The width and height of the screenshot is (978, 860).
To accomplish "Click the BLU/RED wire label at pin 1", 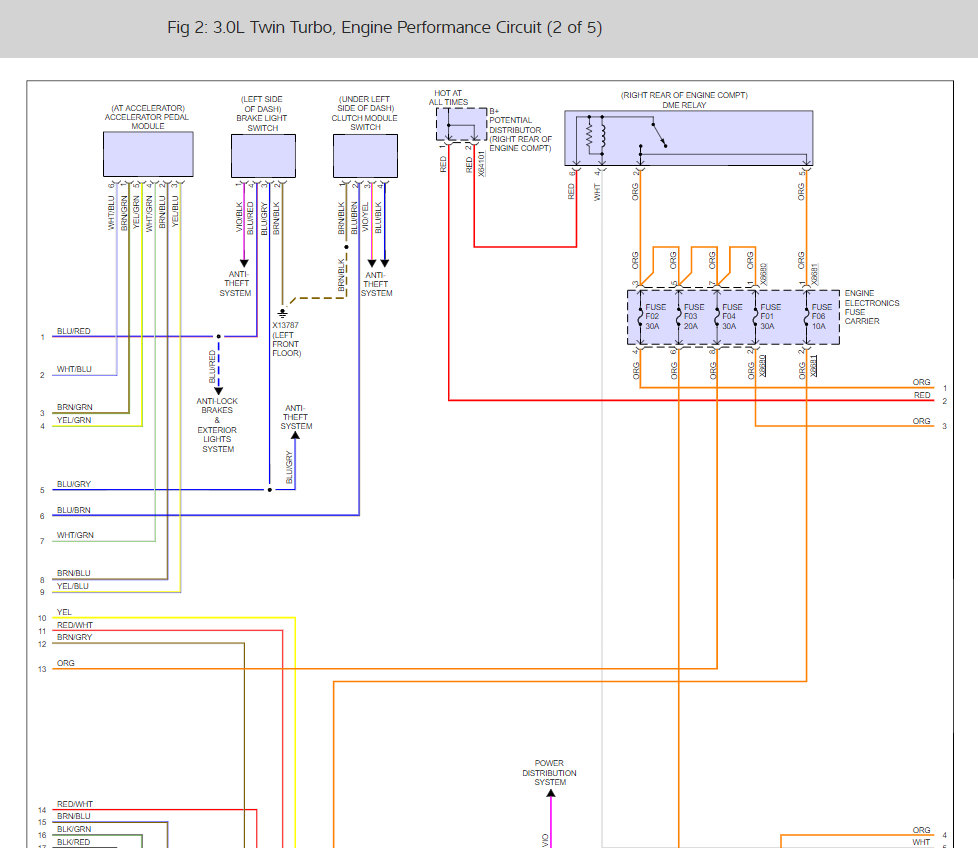I will coord(74,331).
